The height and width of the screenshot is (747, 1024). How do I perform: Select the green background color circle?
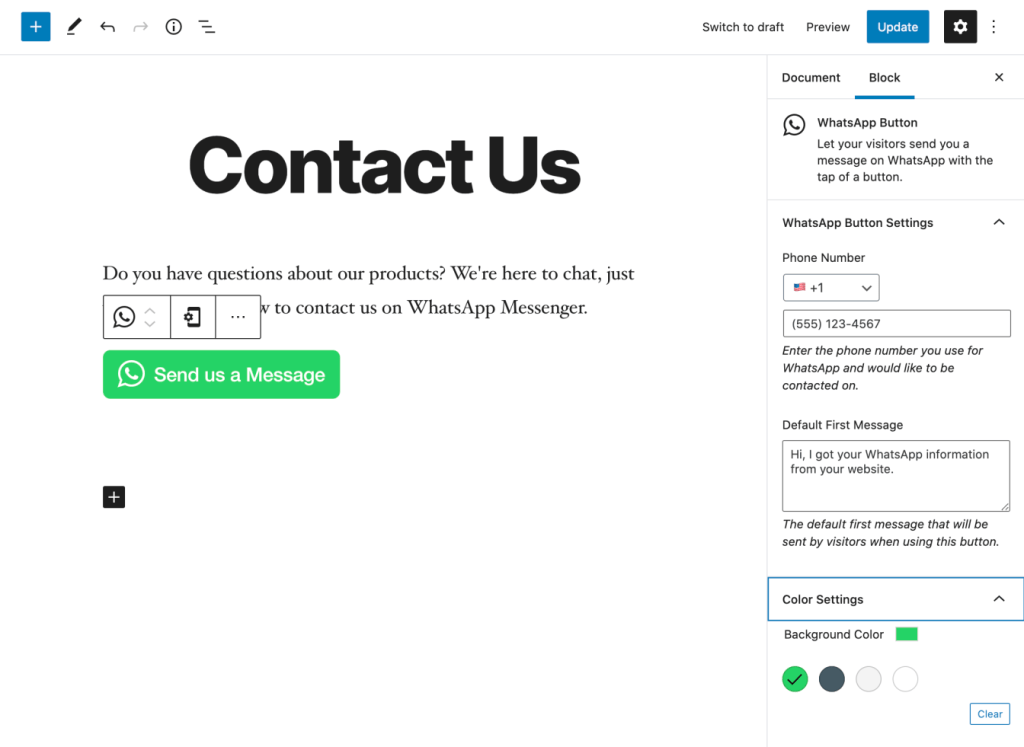point(795,679)
